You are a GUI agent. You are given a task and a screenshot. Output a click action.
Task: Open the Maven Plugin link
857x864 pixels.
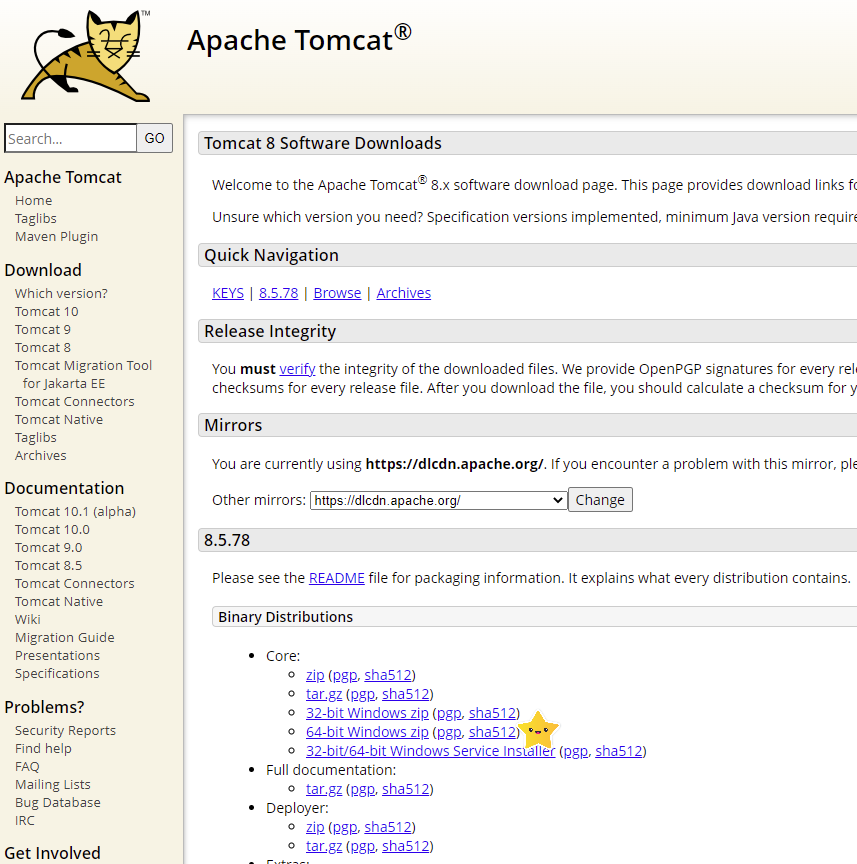[56, 237]
